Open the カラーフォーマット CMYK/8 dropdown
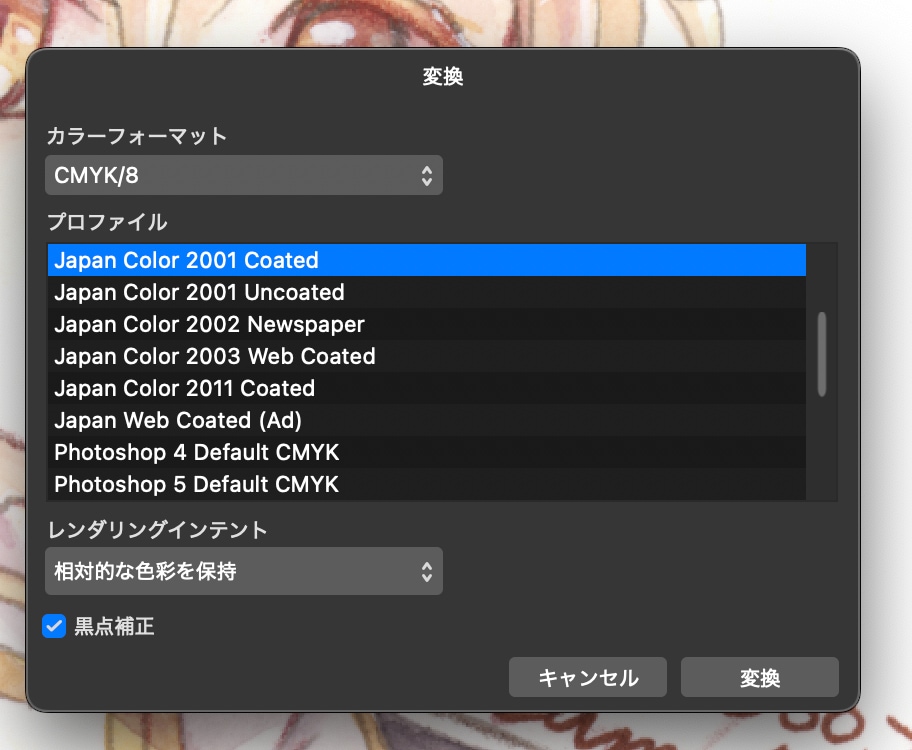This screenshot has height=750, width=912. [x=243, y=176]
